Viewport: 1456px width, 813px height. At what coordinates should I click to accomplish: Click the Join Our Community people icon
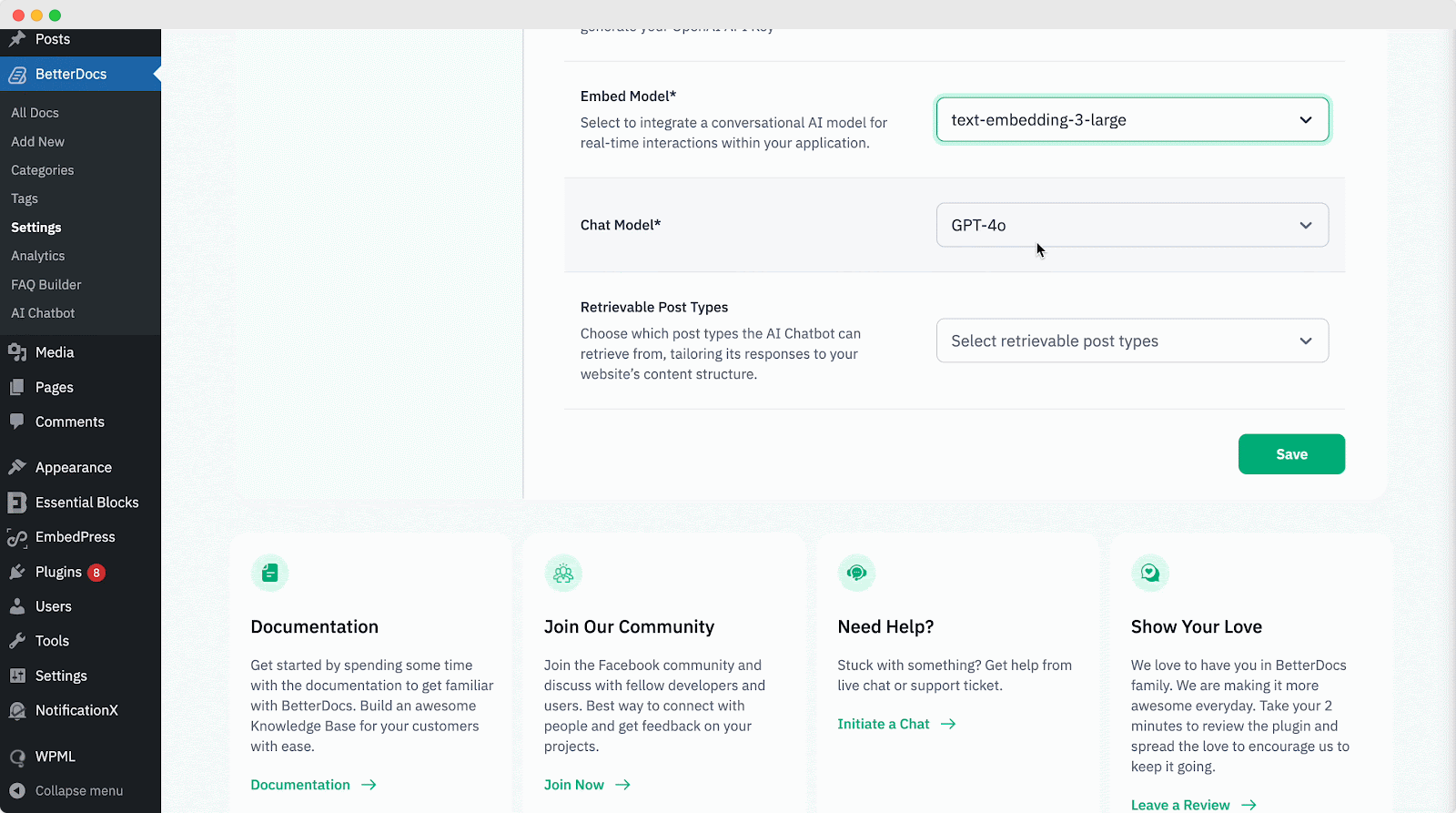tap(563, 573)
